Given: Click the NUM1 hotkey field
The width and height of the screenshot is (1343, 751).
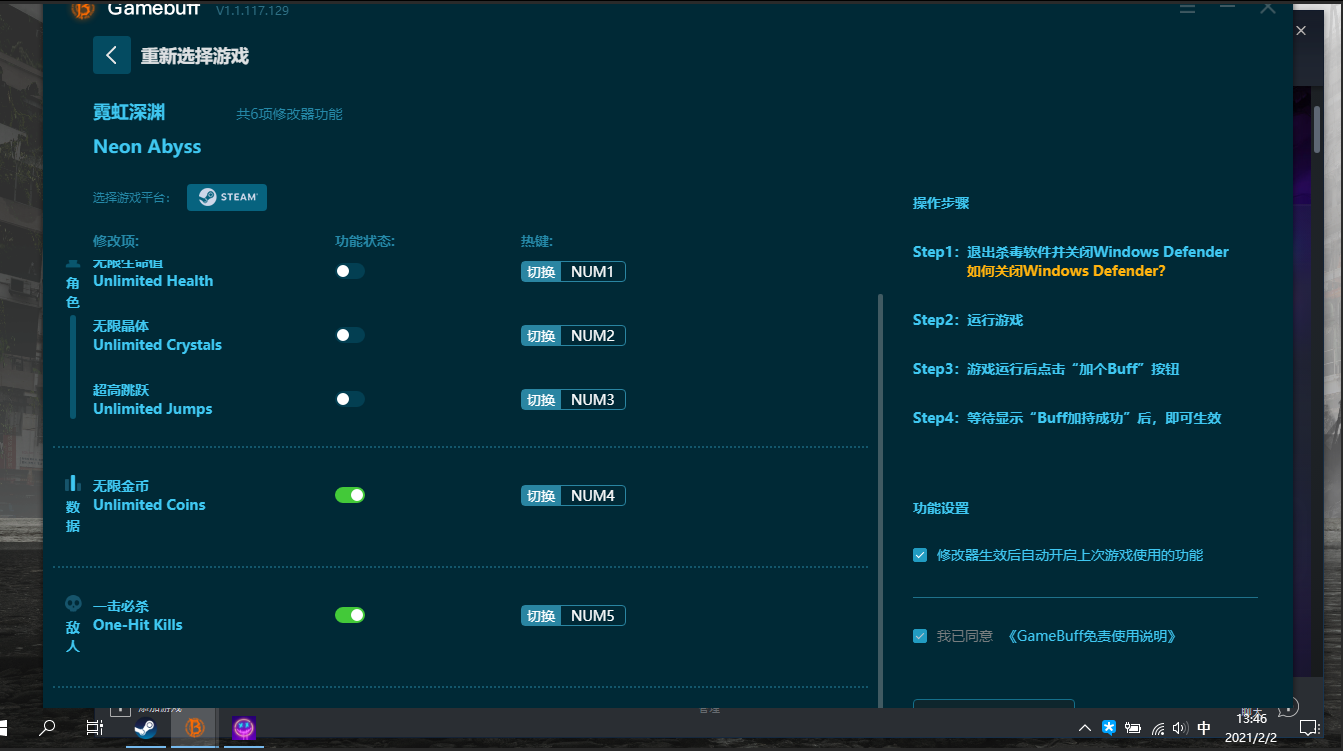Looking at the screenshot, I should [x=593, y=272].
